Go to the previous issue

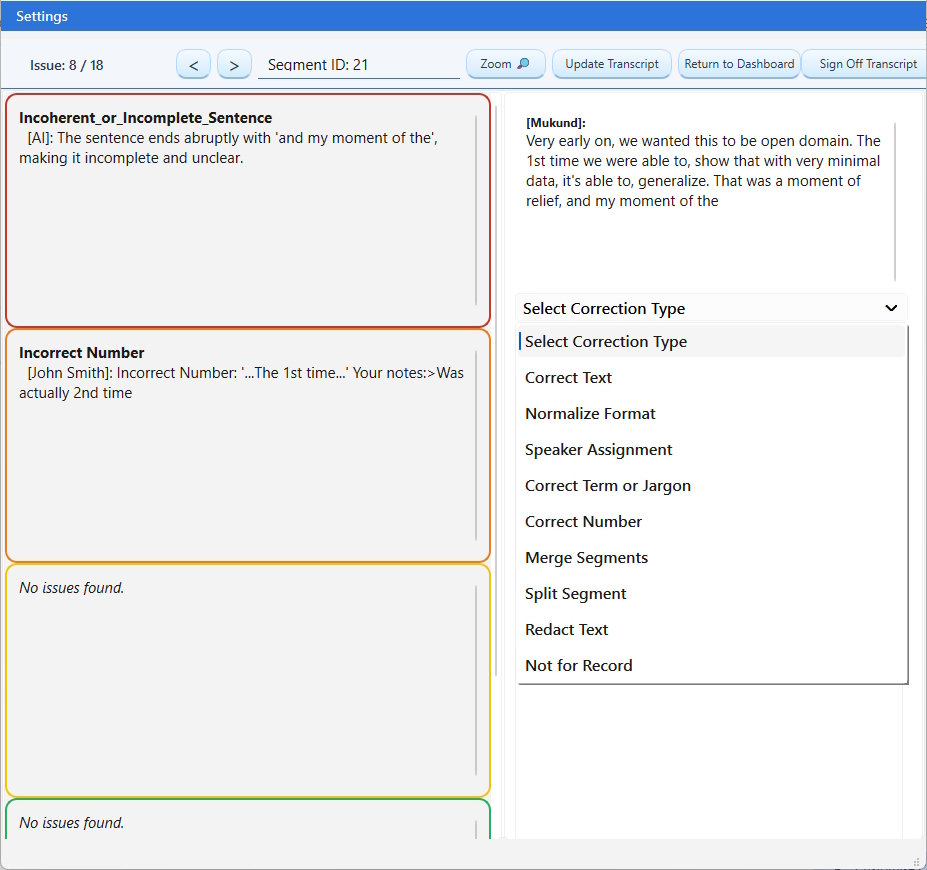[x=193, y=64]
